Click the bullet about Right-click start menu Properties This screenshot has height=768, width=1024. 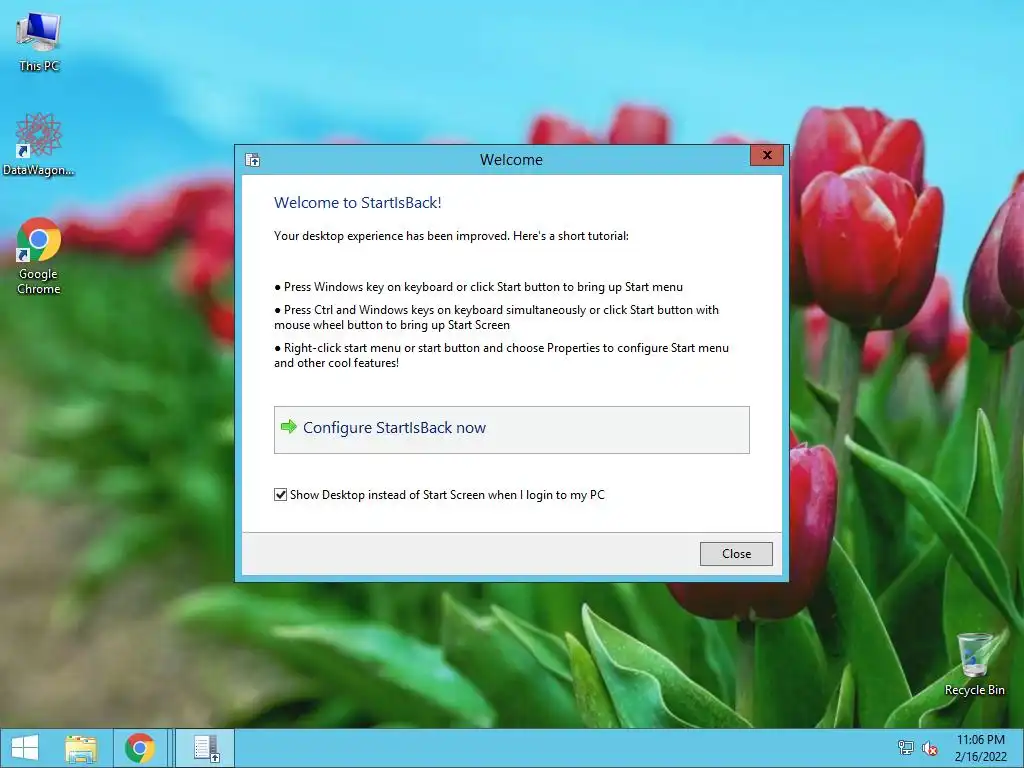coord(502,355)
